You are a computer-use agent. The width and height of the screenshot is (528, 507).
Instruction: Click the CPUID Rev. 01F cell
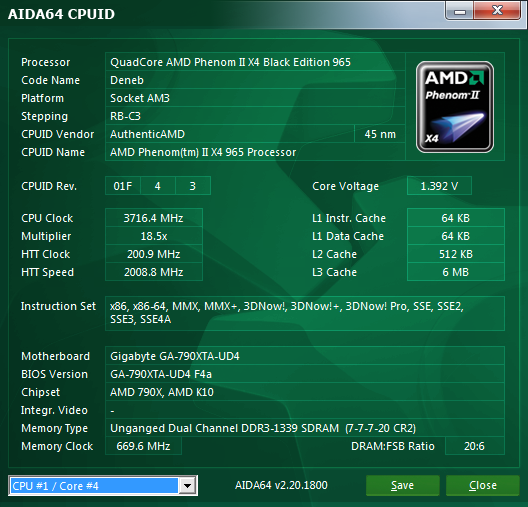123,186
